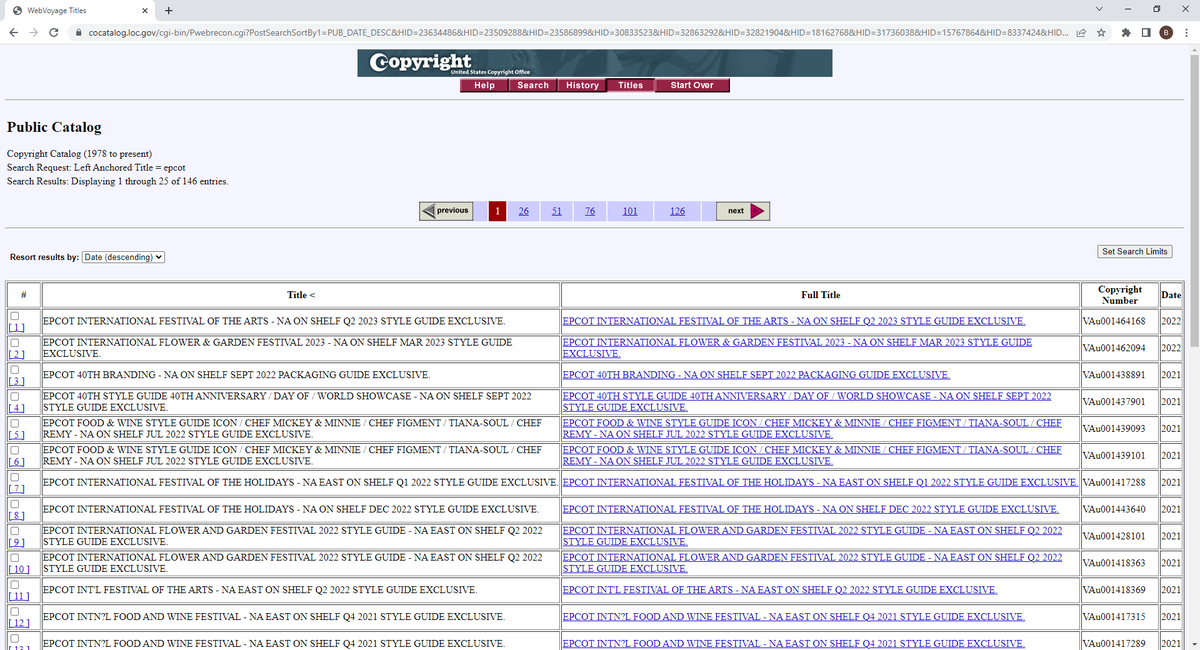Click the Date column header
Image resolution: width=1200 pixels, height=650 pixels.
[x=1171, y=295]
